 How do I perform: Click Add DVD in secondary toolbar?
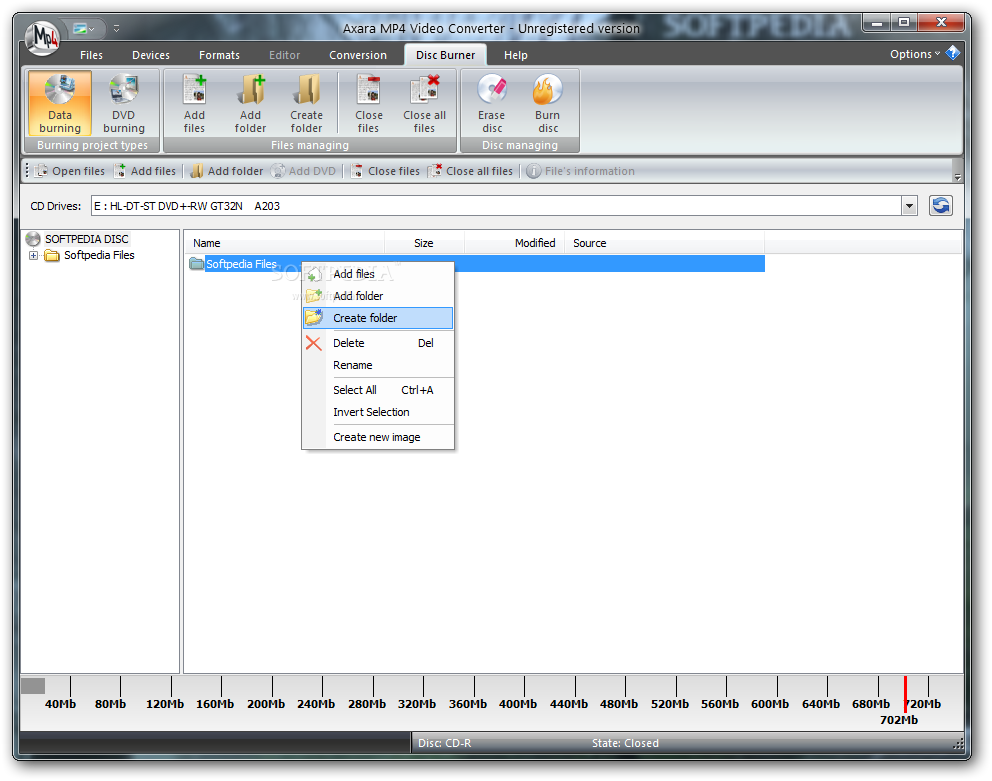[x=303, y=171]
